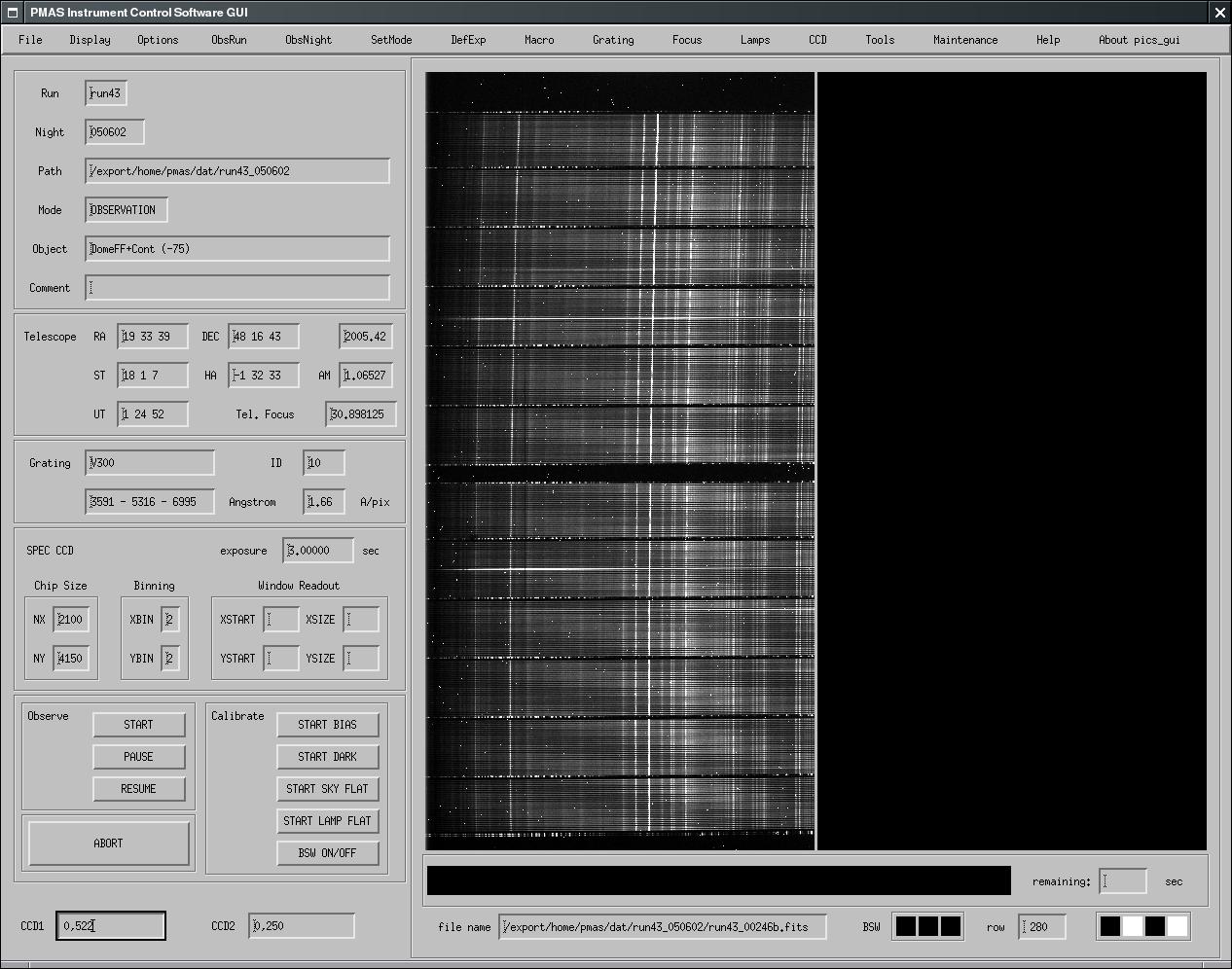Open the Maintenance menu

[x=964, y=40]
